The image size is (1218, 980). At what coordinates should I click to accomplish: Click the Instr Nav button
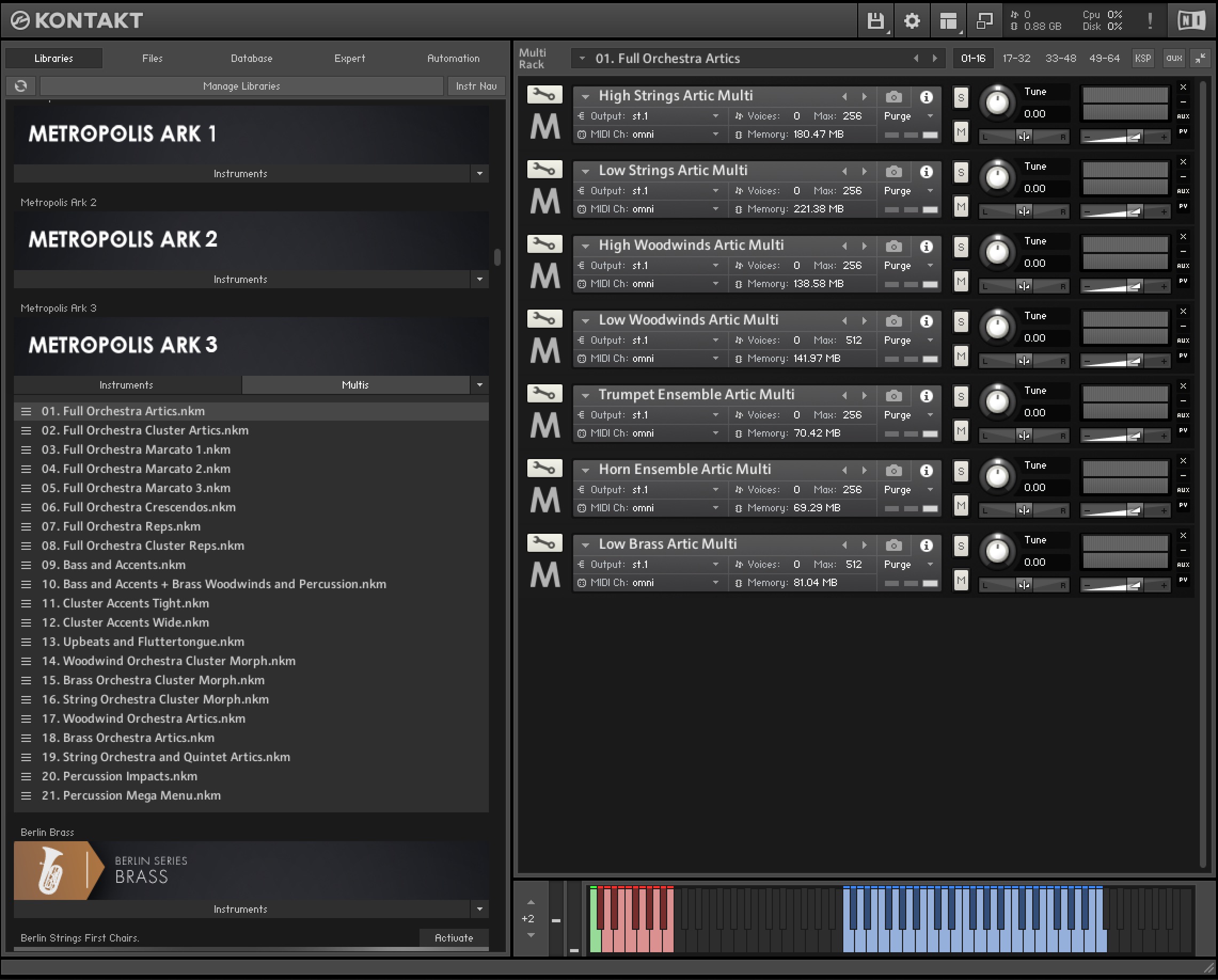(476, 86)
